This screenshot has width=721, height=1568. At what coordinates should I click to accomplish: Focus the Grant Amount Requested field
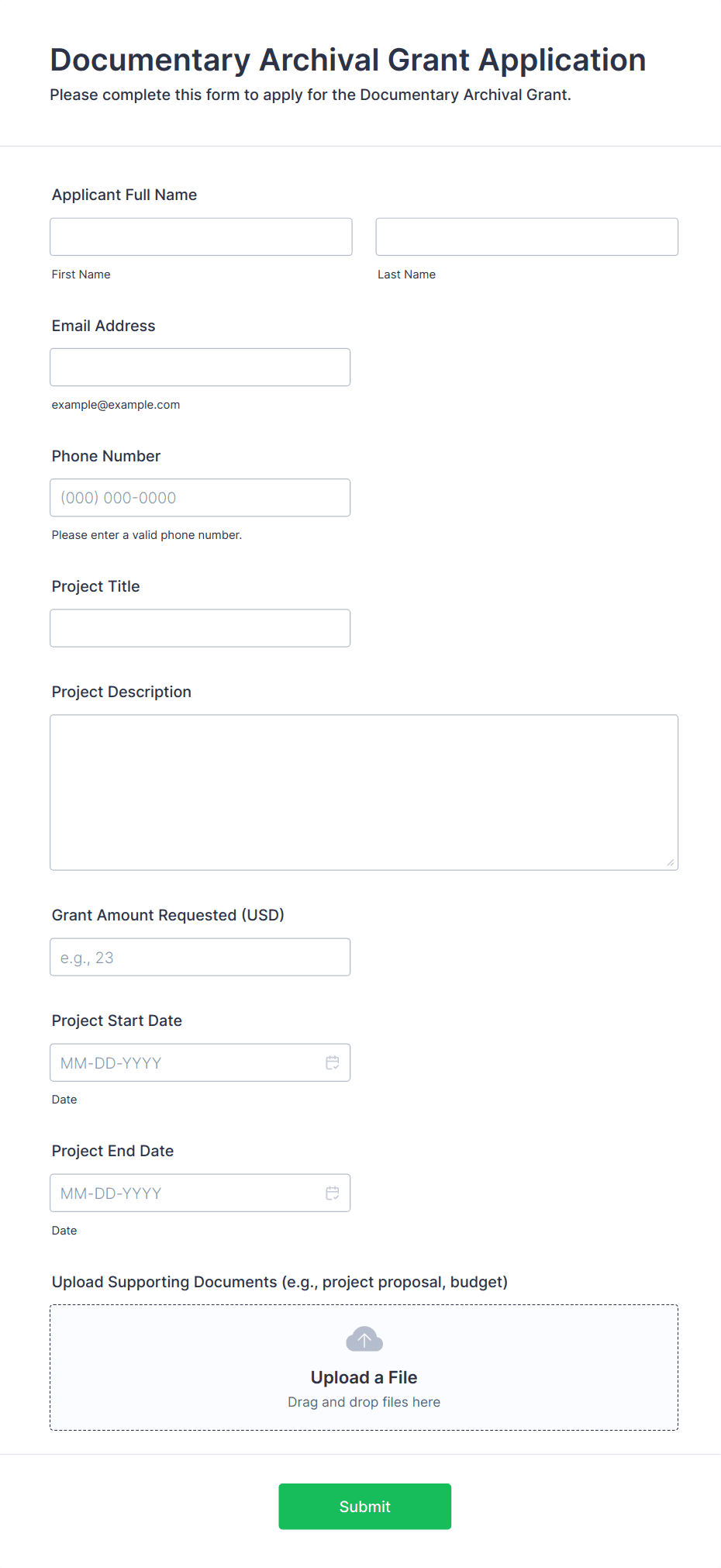(x=200, y=957)
